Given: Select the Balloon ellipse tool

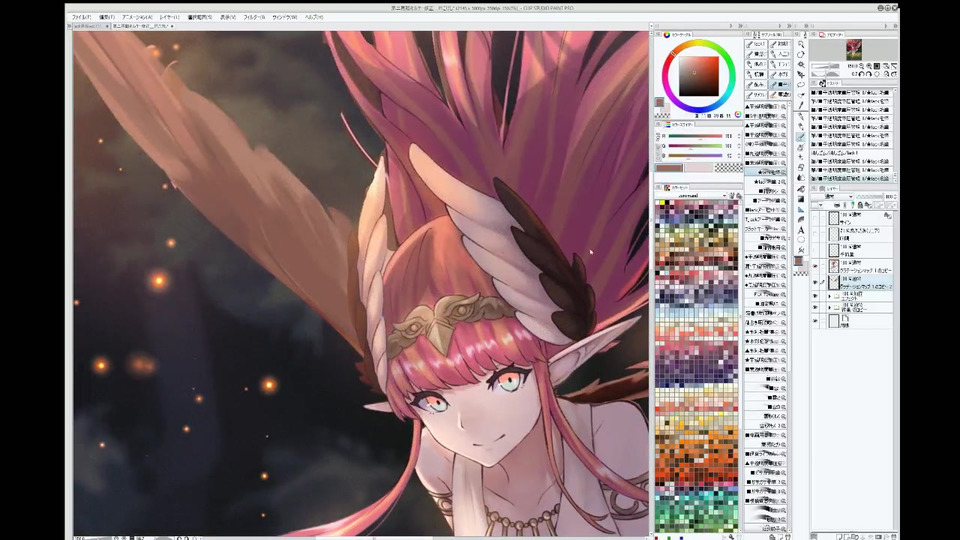Looking at the screenshot, I should coord(801,239).
